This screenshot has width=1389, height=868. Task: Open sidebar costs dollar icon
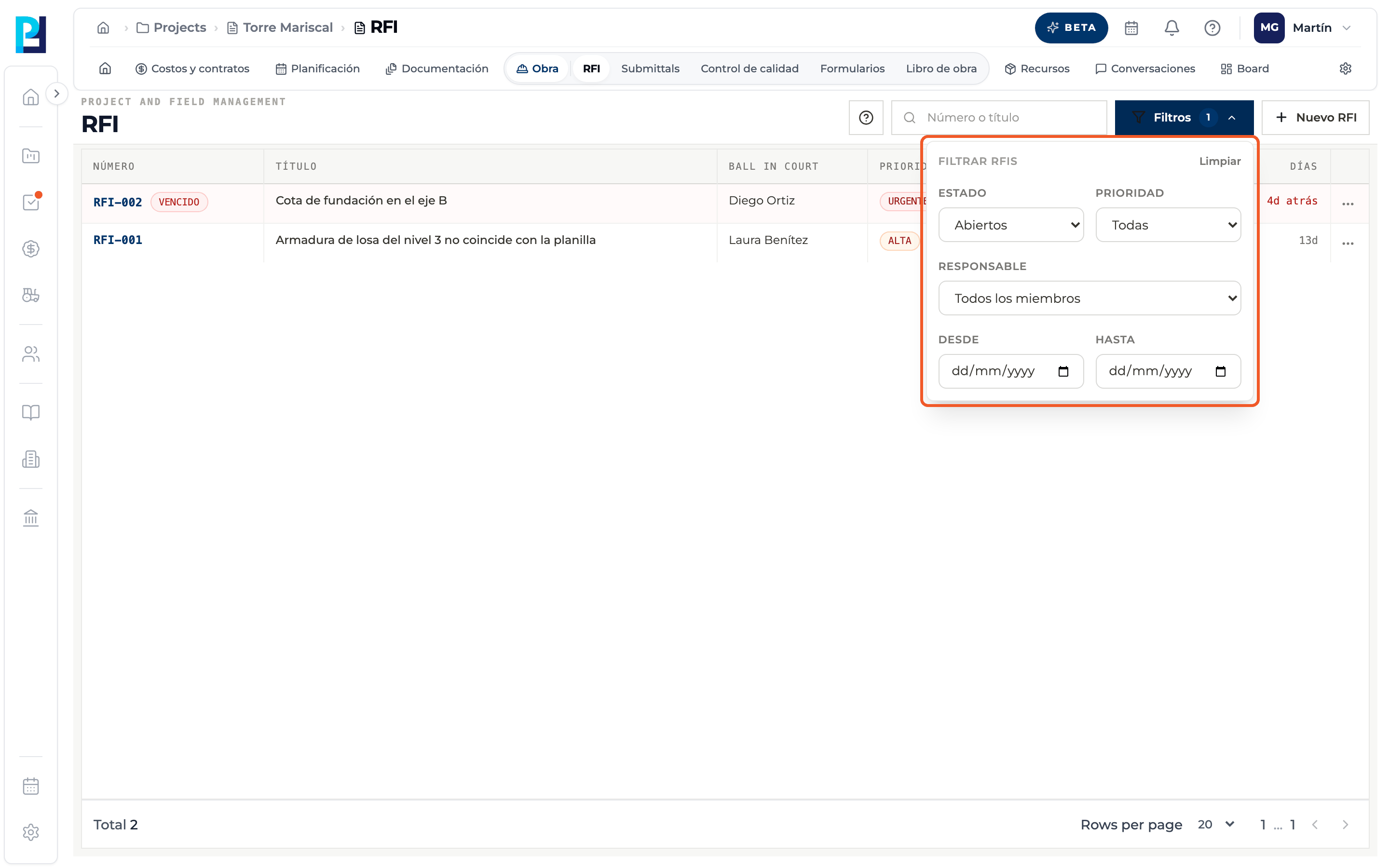pyautogui.click(x=30, y=248)
